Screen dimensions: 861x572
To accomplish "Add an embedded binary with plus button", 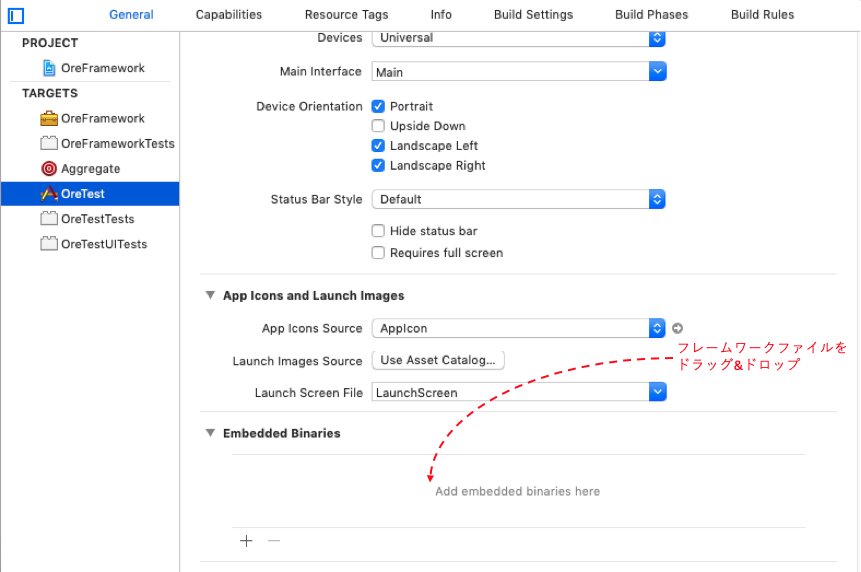I will coord(246,541).
